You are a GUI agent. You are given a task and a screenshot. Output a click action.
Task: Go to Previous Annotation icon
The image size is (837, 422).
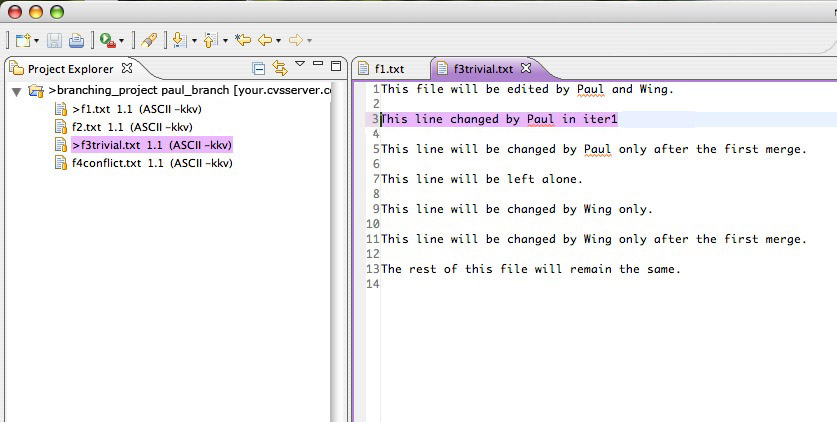210,41
